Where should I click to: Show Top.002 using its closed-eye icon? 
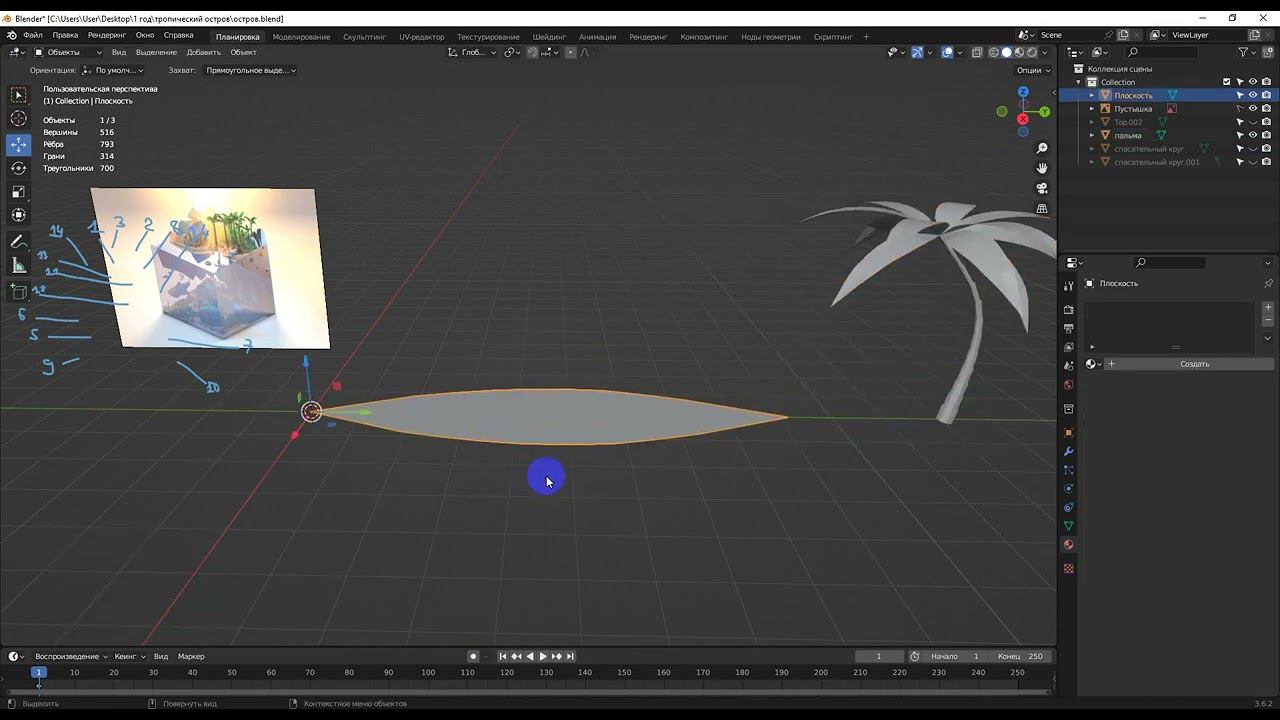pos(1253,122)
